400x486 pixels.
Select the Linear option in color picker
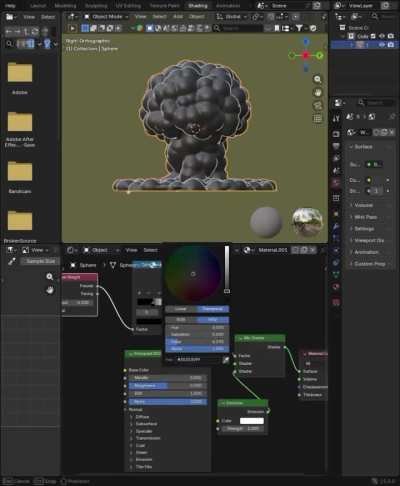click(181, 309)
